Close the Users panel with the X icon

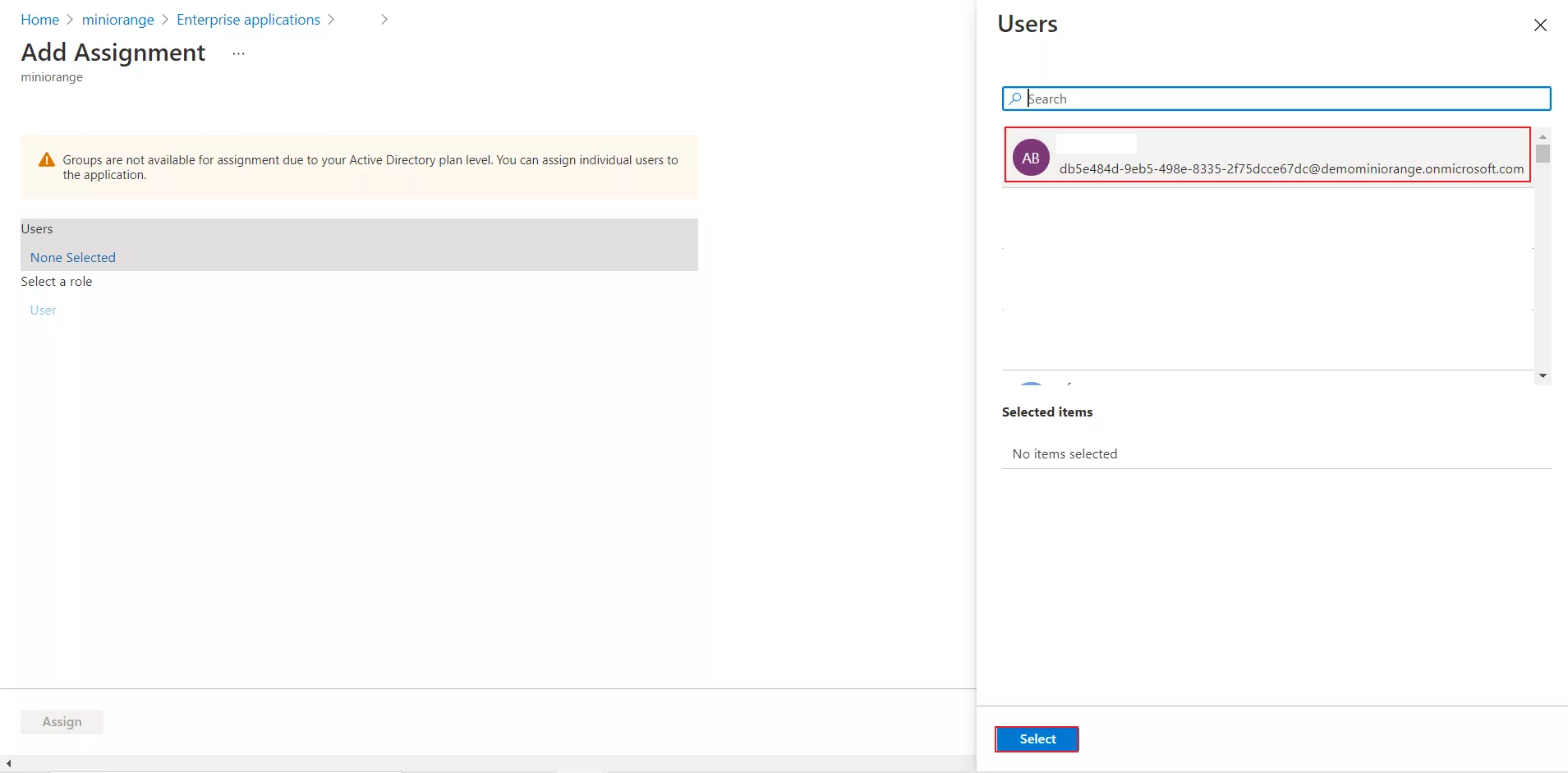click(1540, 25)
